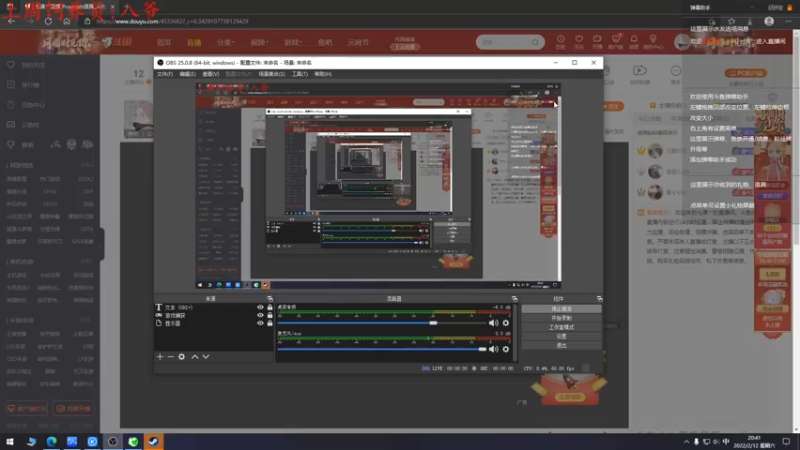Click the exit button in OBS controls

[x=561, y=345]
